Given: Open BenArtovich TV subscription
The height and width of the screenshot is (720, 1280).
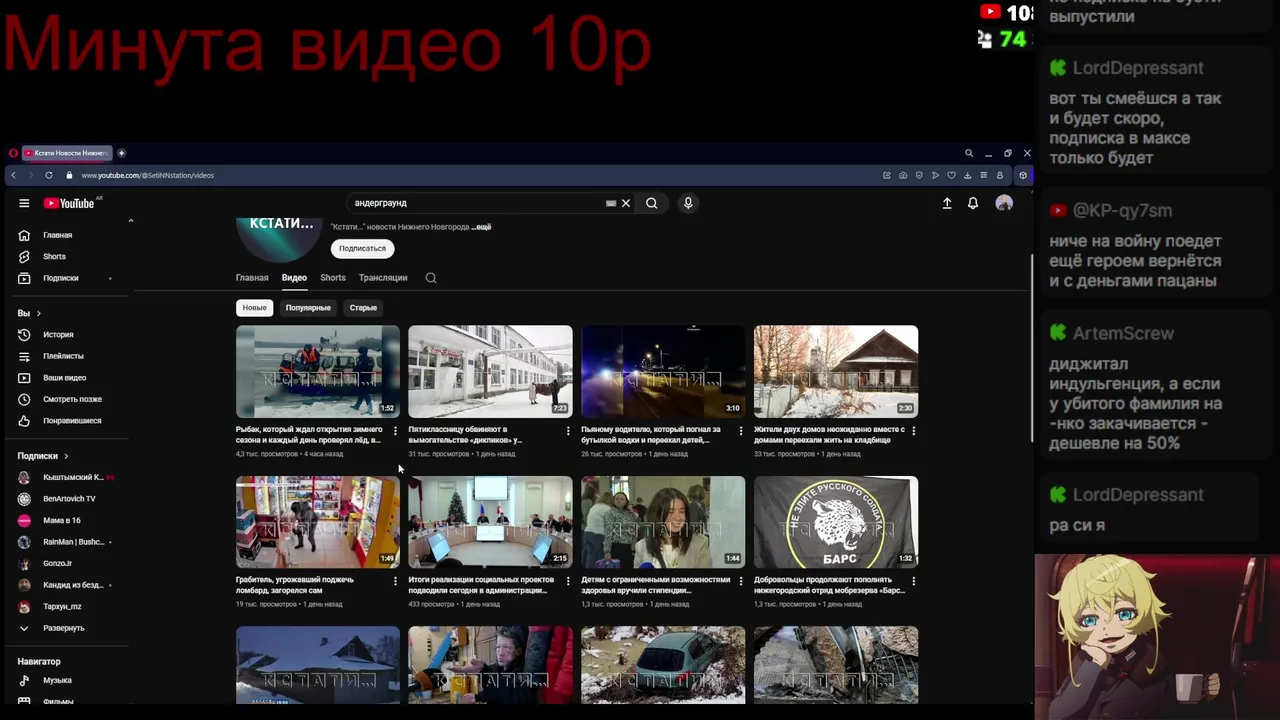Looking at the screenshot, I should tap(70, 499).
